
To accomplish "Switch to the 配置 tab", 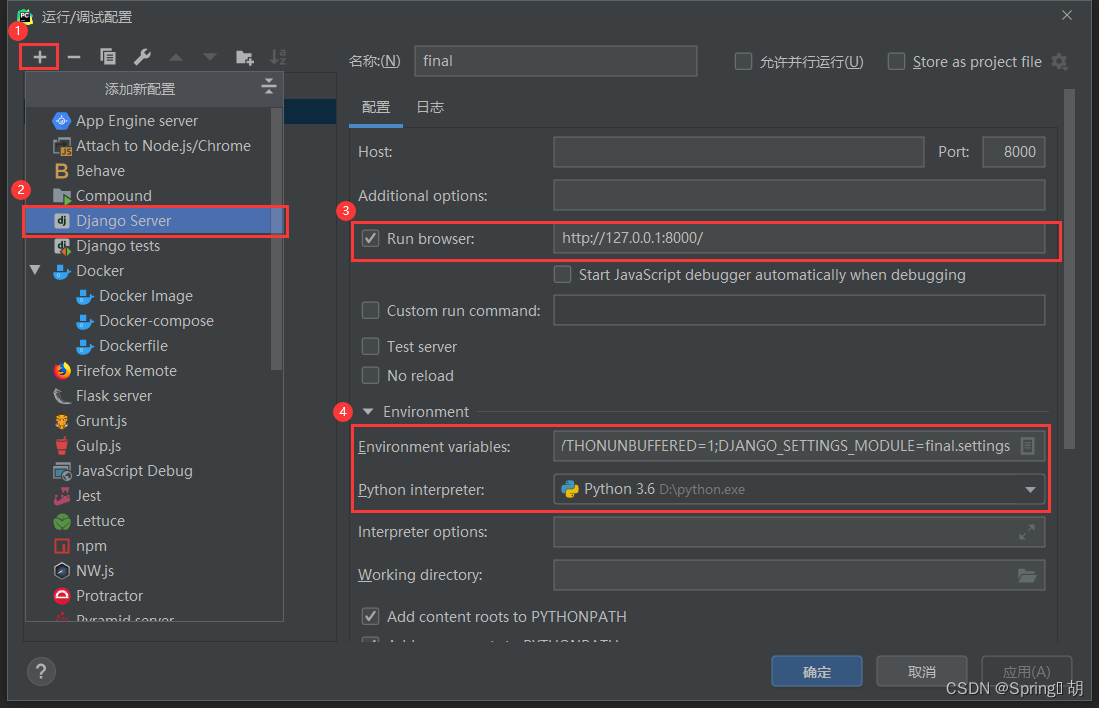I will click(x=376, y=107).
